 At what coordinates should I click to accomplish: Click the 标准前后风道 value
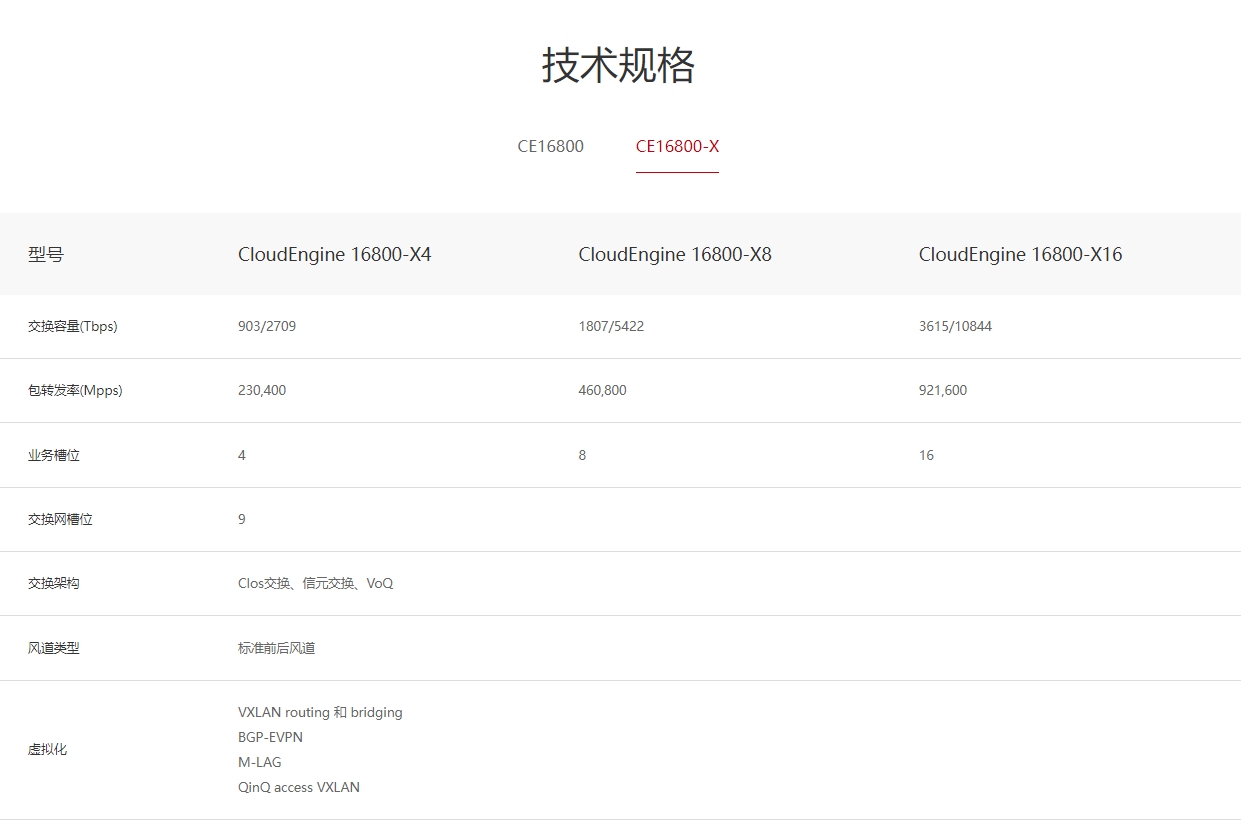point(277,648)
